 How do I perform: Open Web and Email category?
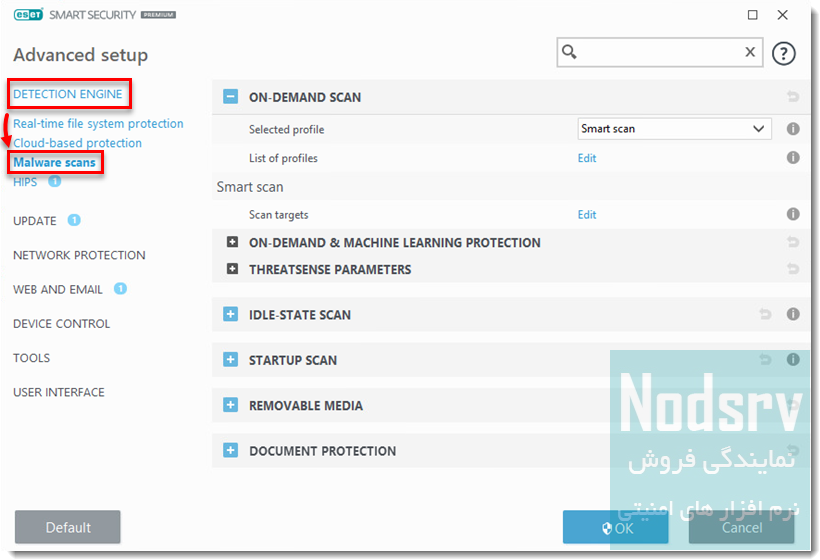[x=58, y=290]
